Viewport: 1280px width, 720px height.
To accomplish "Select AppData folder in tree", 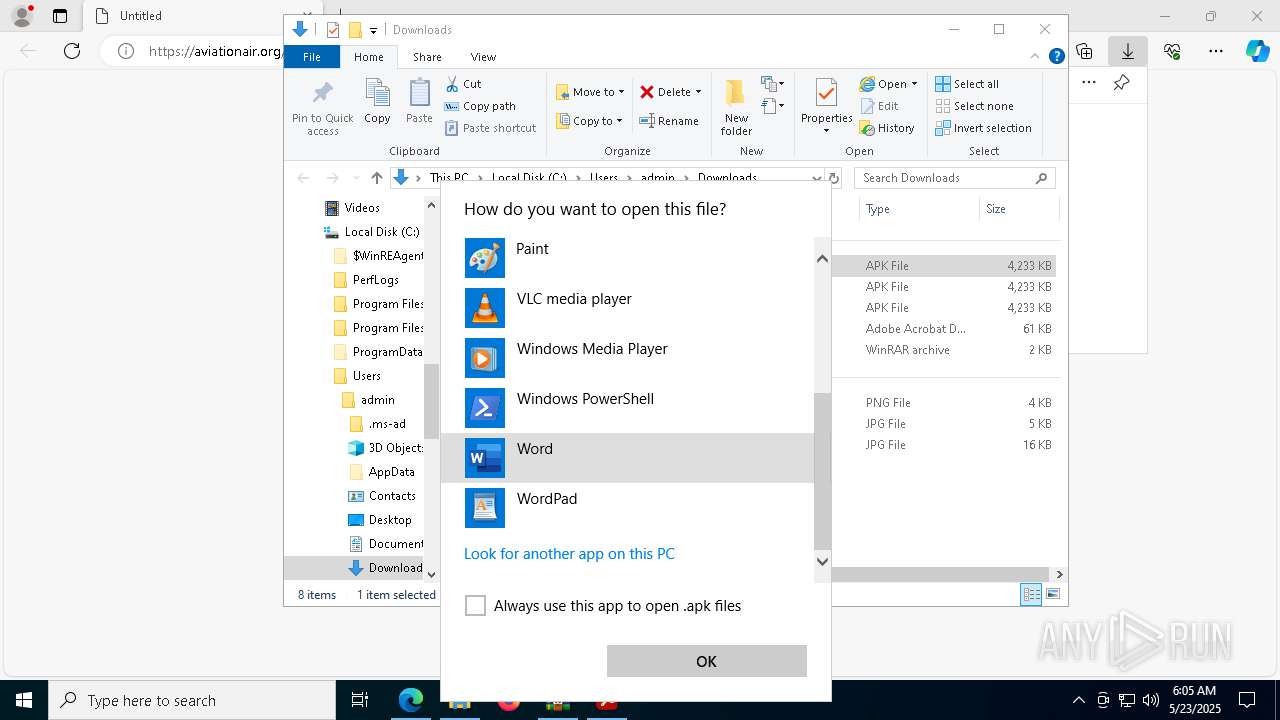I will 381,472.
